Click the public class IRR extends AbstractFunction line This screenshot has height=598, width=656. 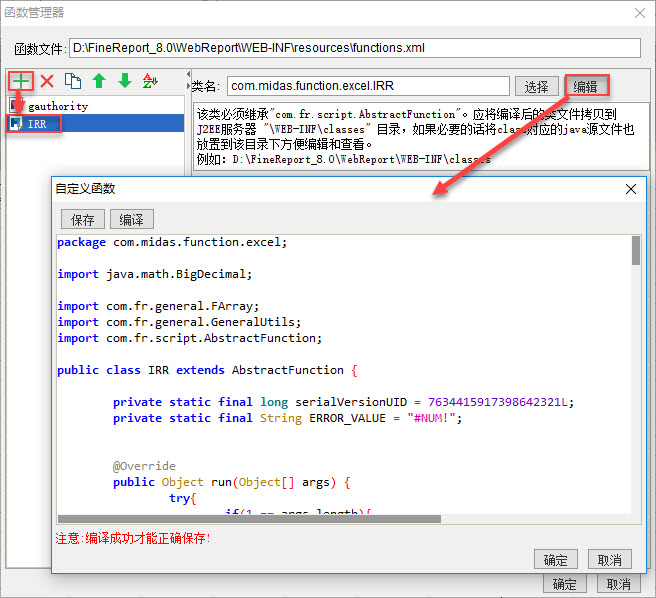[207, 370]
